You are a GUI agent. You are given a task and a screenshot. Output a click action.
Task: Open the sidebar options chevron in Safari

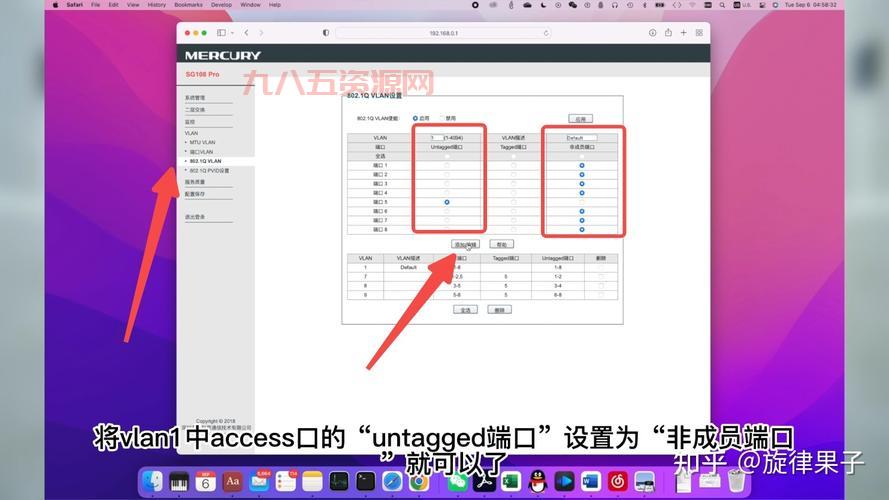[232, 33]
